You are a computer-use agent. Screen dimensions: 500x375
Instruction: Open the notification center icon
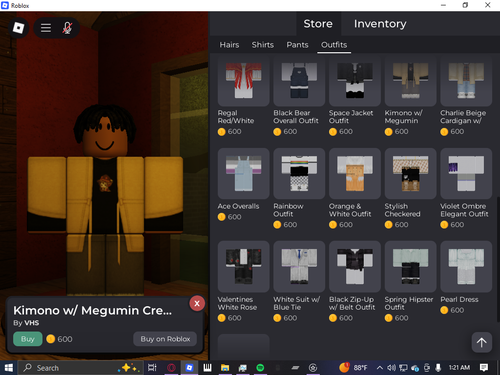pos(484,368)
